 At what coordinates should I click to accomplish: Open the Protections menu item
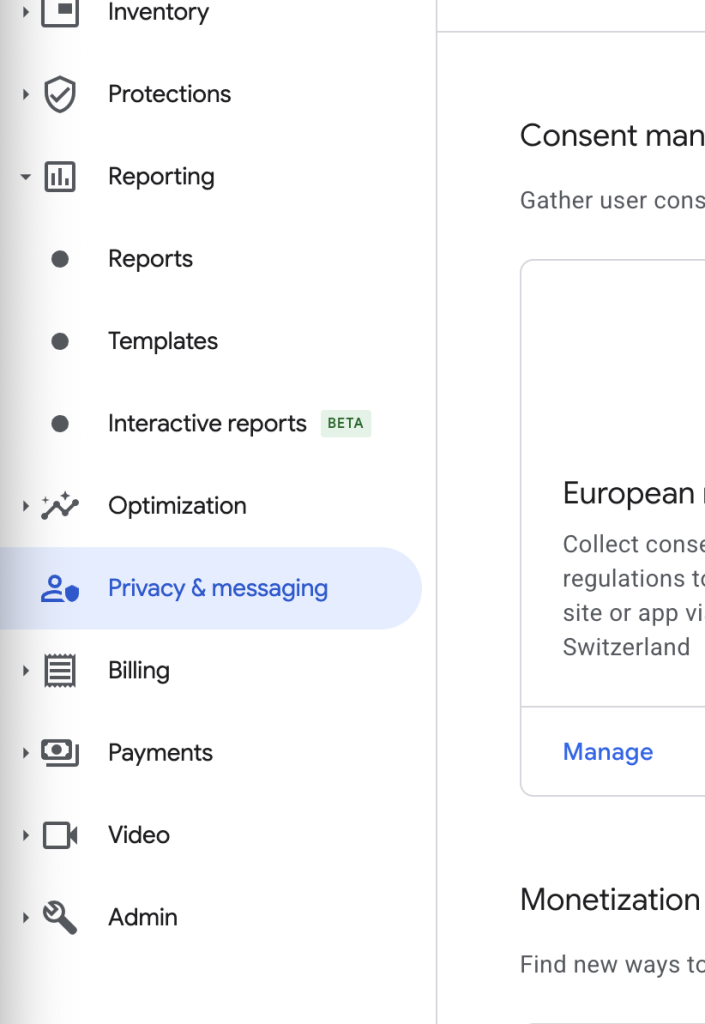(x=170, y=94)
